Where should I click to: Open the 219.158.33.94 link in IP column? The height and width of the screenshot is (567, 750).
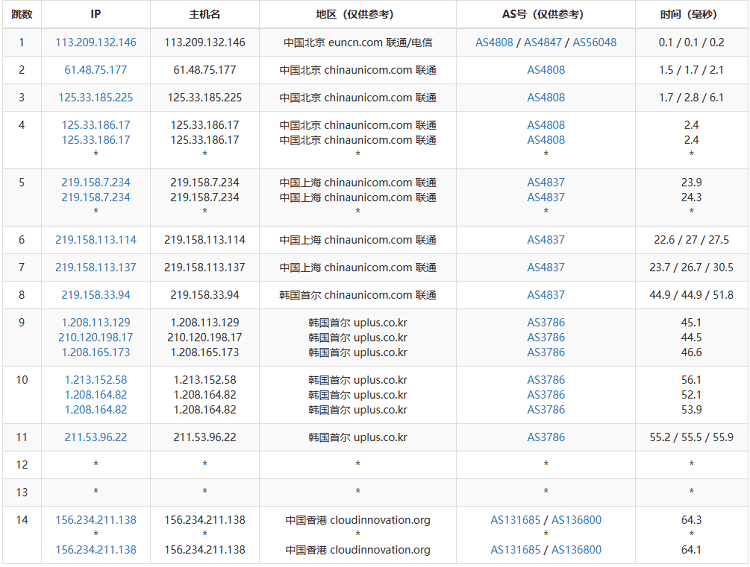click(x=96, y=295)
